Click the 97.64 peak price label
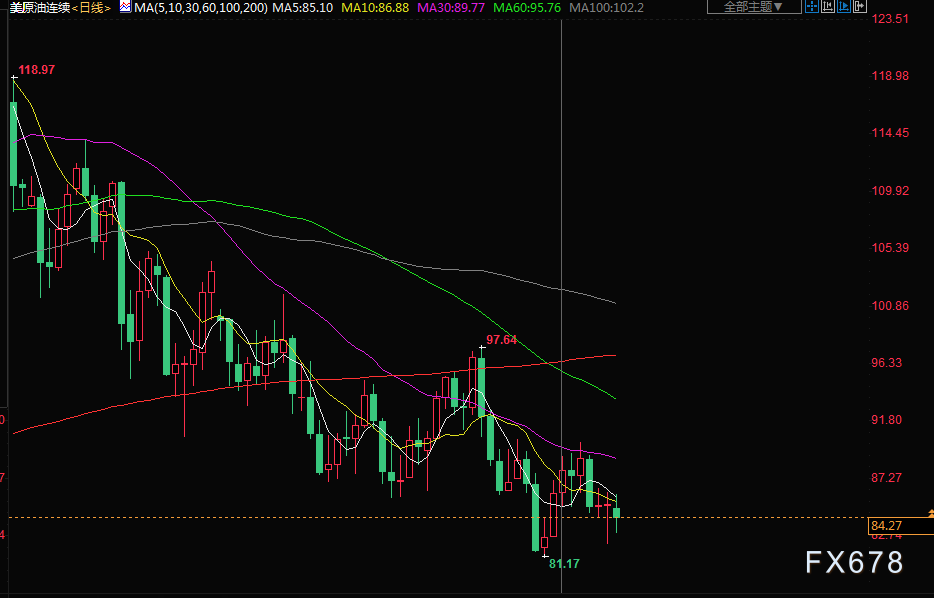 (501, 340)
